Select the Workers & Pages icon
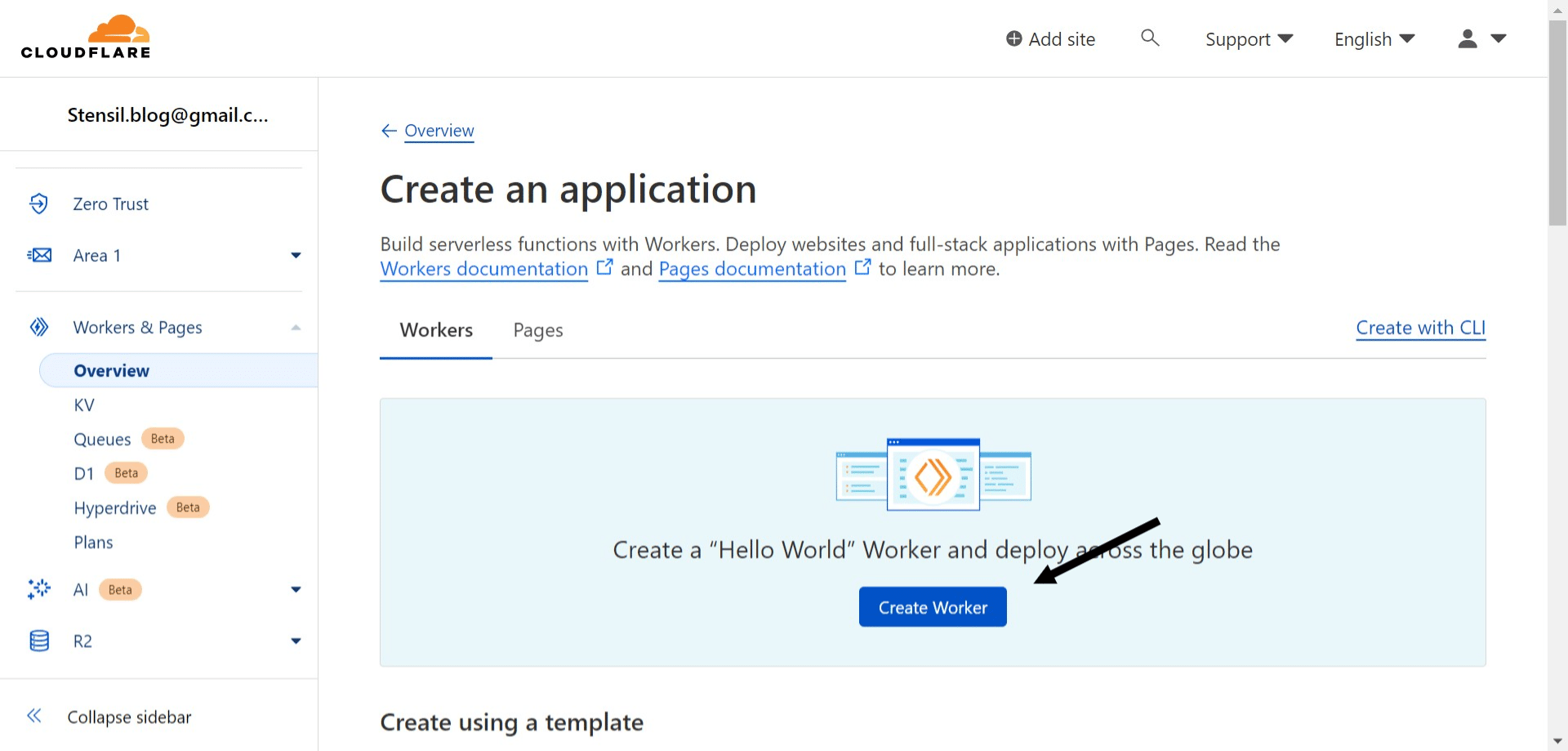The width and height of the screenshot is (1568, 751). (39, 326)
